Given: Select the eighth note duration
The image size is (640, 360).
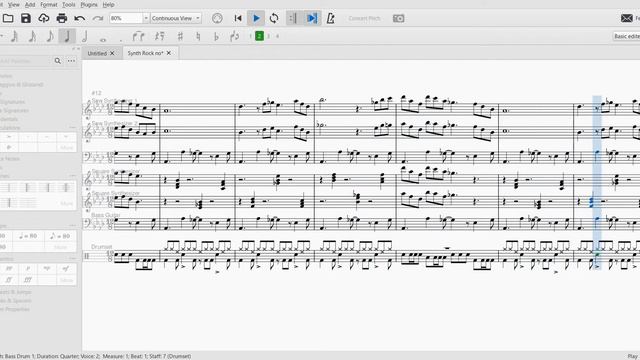Looking at the screenshot, I should [x=50, y=36].
